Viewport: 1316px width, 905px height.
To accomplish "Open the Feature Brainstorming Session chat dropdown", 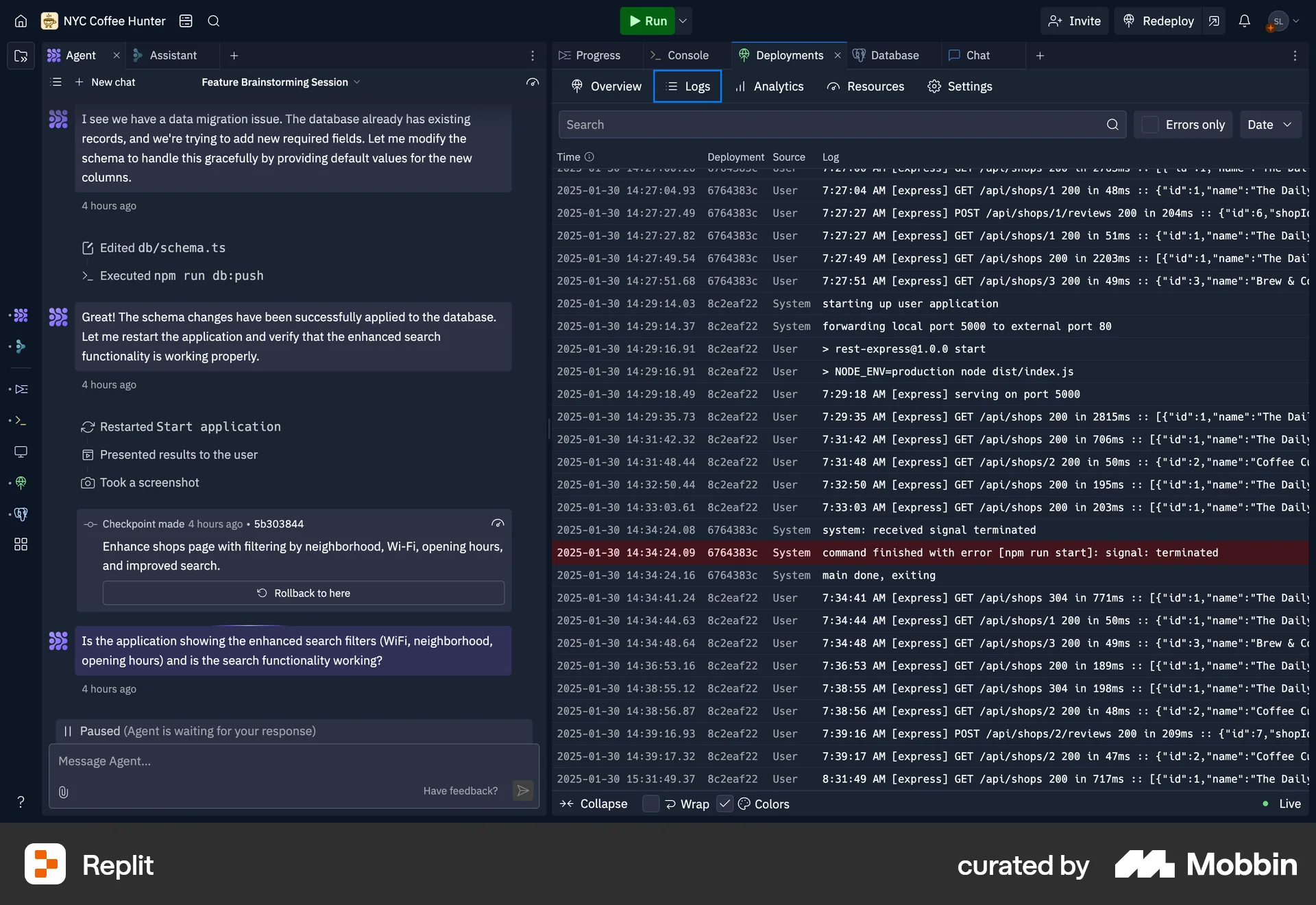I will (x=357, y=82).
